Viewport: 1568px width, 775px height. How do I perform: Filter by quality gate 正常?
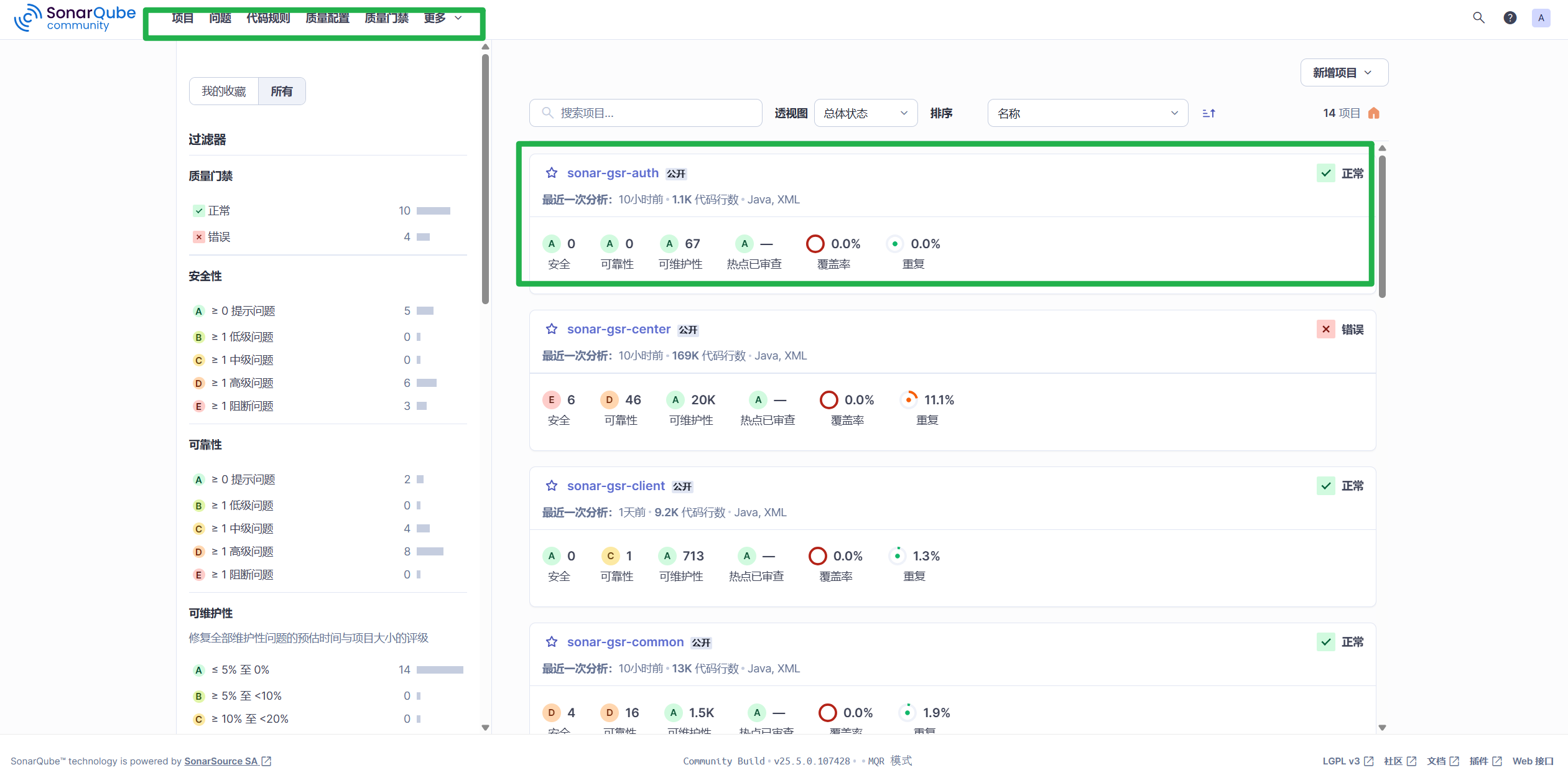click(328, 211)
